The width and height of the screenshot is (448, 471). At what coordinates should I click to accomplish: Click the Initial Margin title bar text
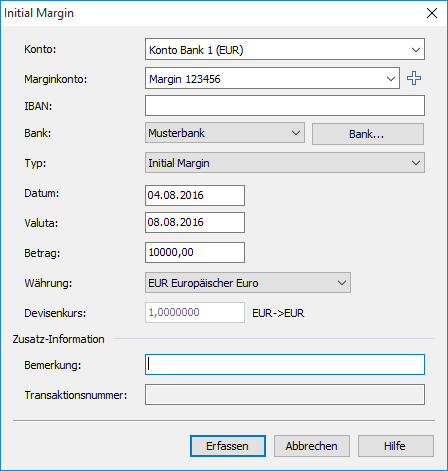click(x=39, y=13)
